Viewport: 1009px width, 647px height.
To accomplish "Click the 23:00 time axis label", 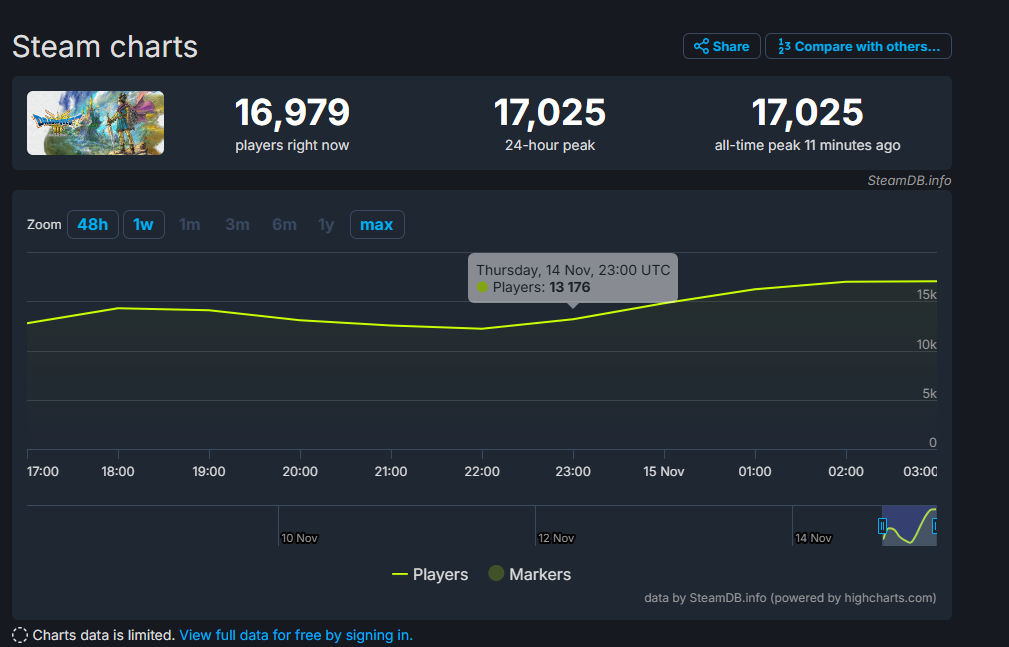I will coord(573,471).
